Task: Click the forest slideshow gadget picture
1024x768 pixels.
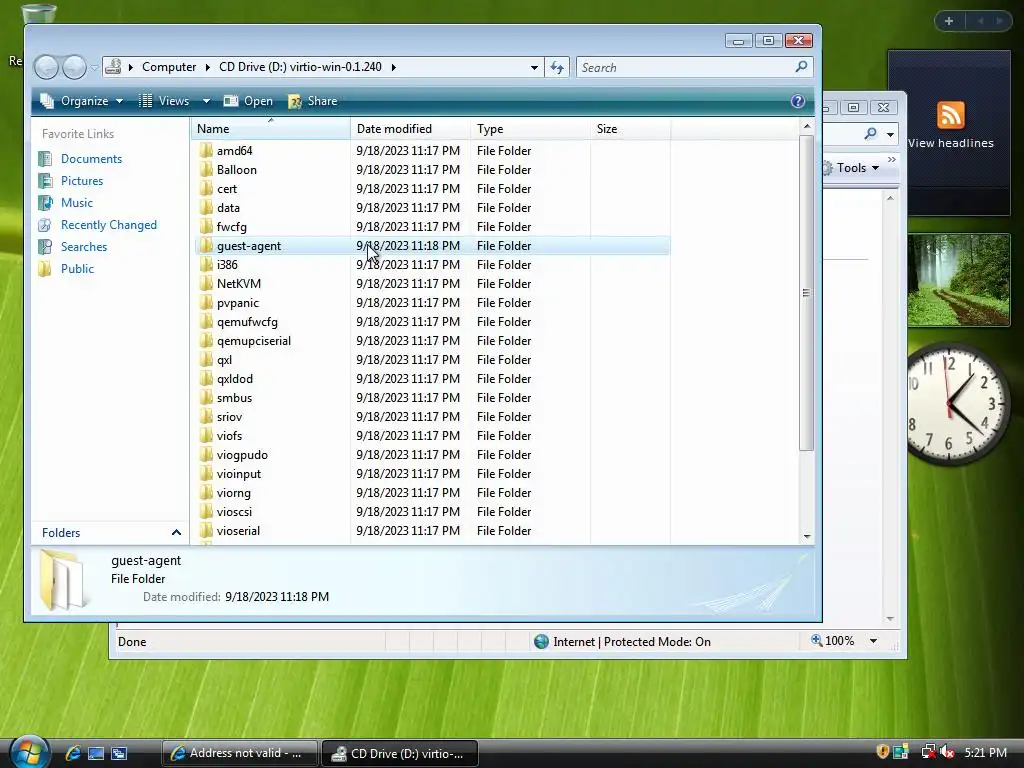Action: pyautogui.click(x=959, y=280)
